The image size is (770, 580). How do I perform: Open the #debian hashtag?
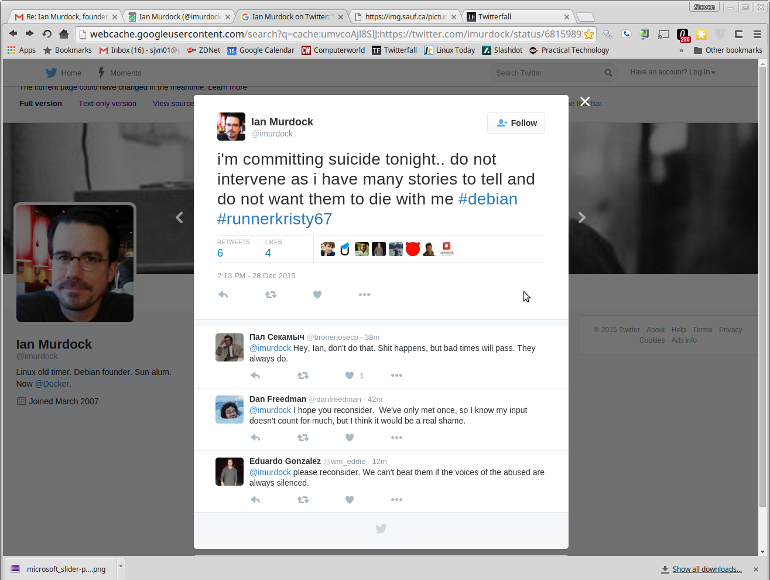488,199
